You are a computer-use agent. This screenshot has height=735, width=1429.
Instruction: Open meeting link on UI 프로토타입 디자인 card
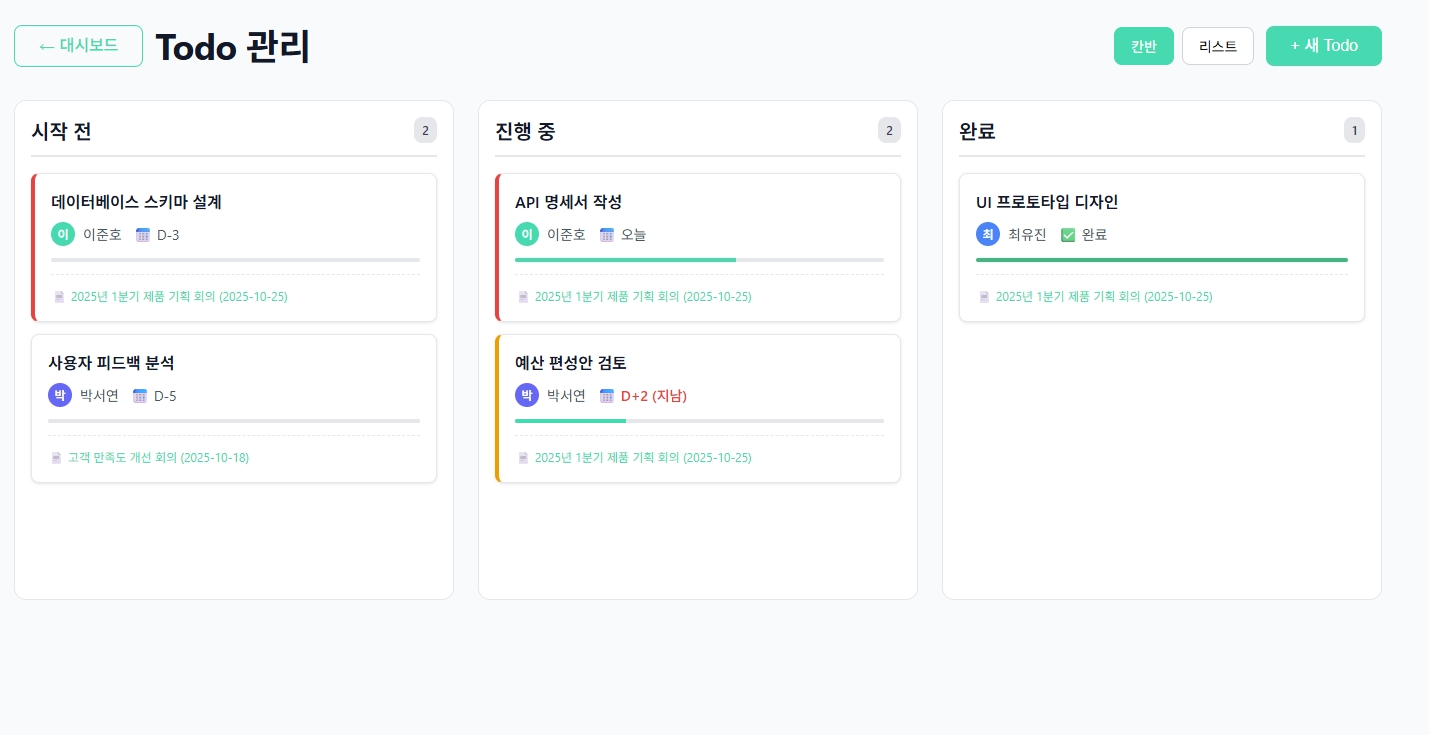point(1104,297)
